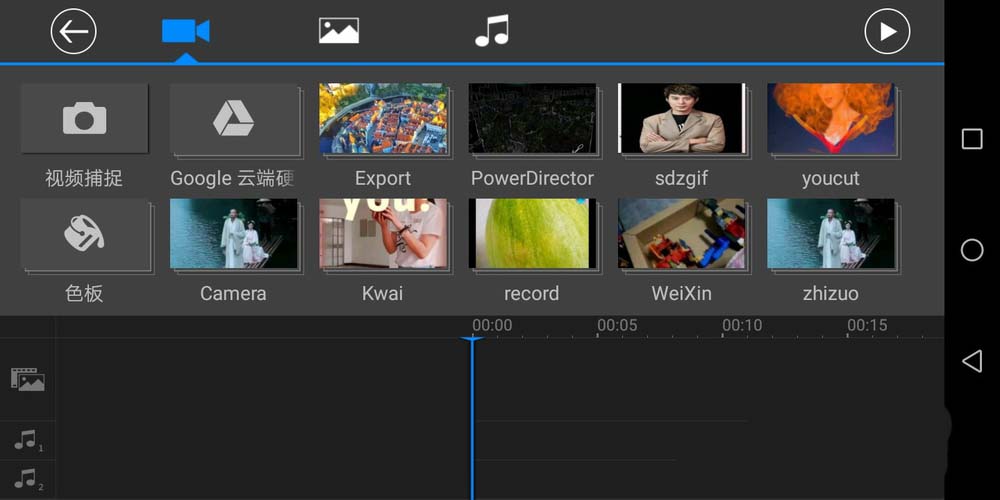Click the 00:05 mark on timeline ruler
This screenshot has width=1000, height=500.
616,326
